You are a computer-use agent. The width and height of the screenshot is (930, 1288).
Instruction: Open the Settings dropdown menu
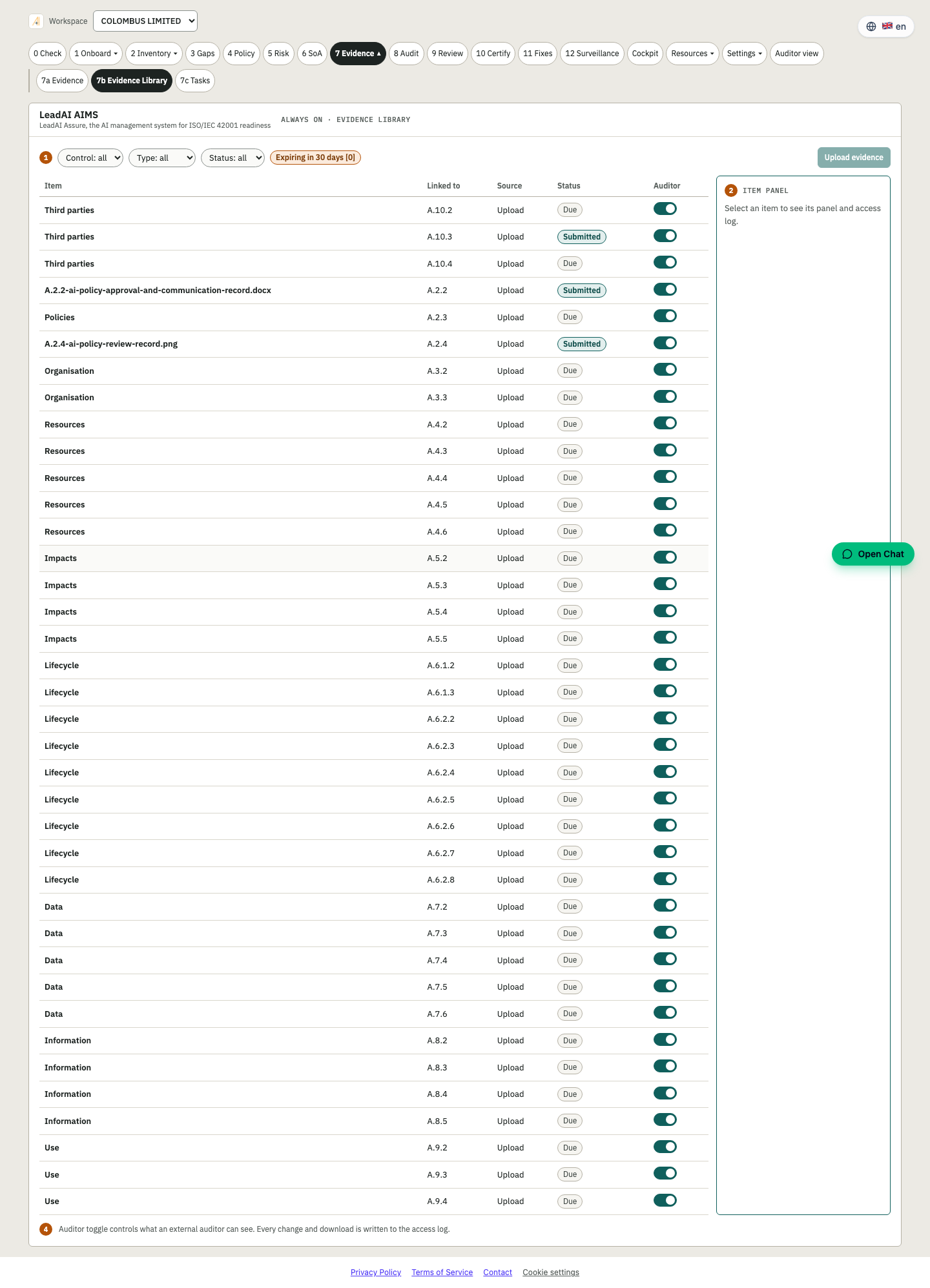pos(745,54)
